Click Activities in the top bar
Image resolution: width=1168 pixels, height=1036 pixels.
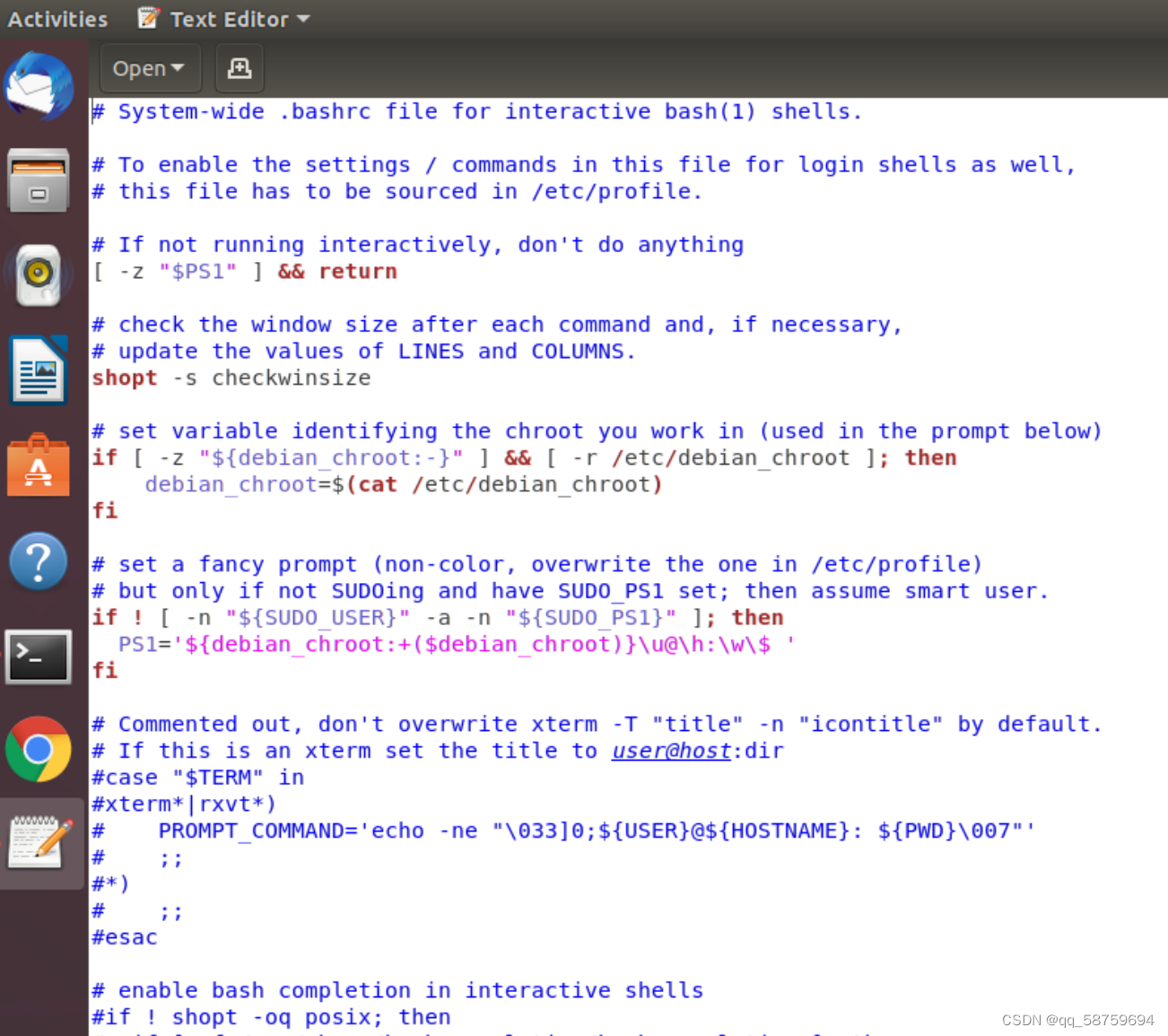click(x=57, y=18)
